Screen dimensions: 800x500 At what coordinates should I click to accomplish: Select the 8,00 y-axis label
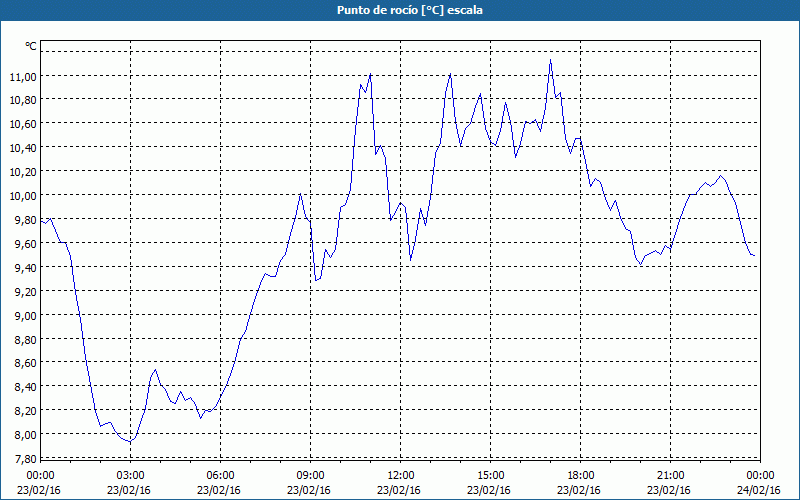point(23,434)
